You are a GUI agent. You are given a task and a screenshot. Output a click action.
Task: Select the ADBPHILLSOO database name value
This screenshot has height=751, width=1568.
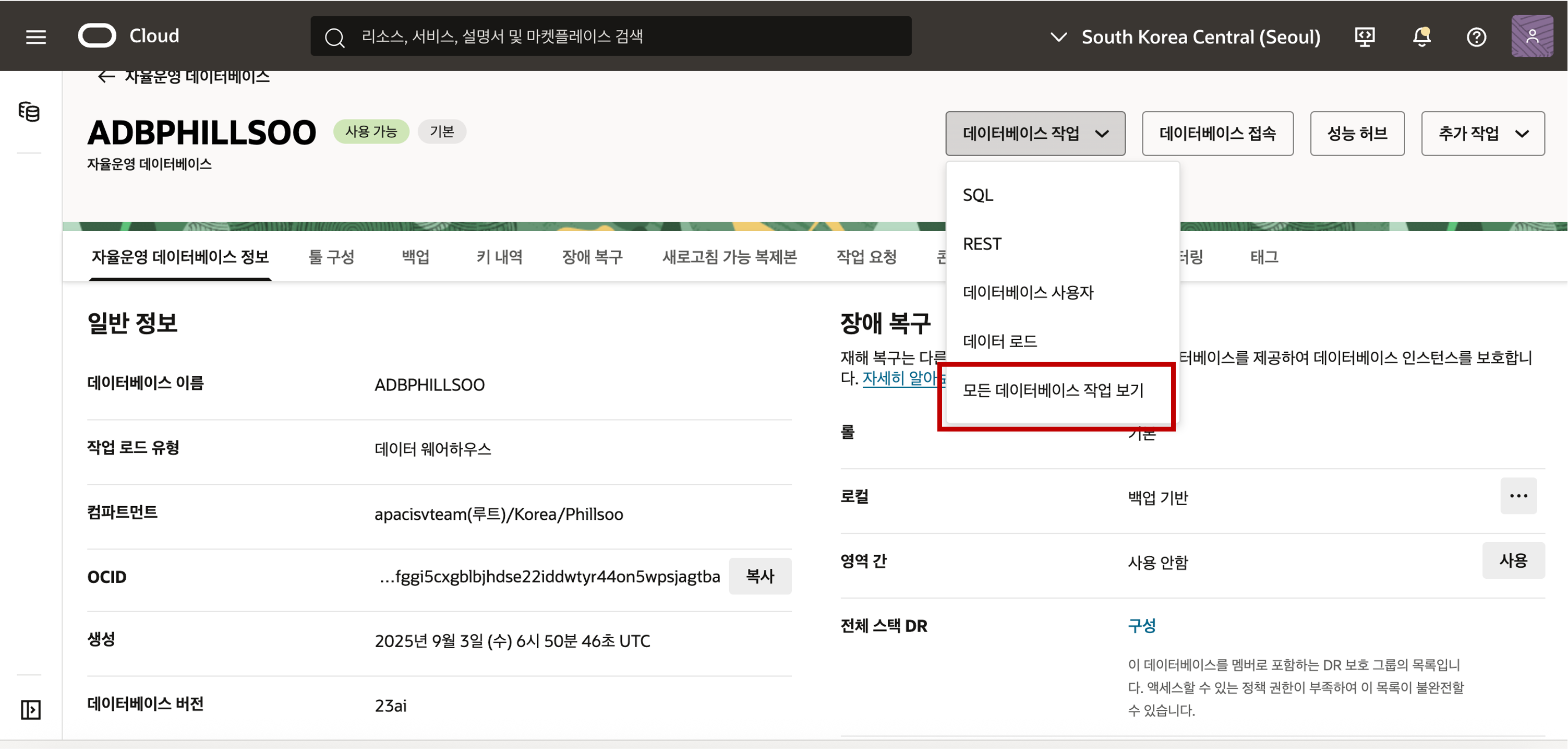(429, 385)
